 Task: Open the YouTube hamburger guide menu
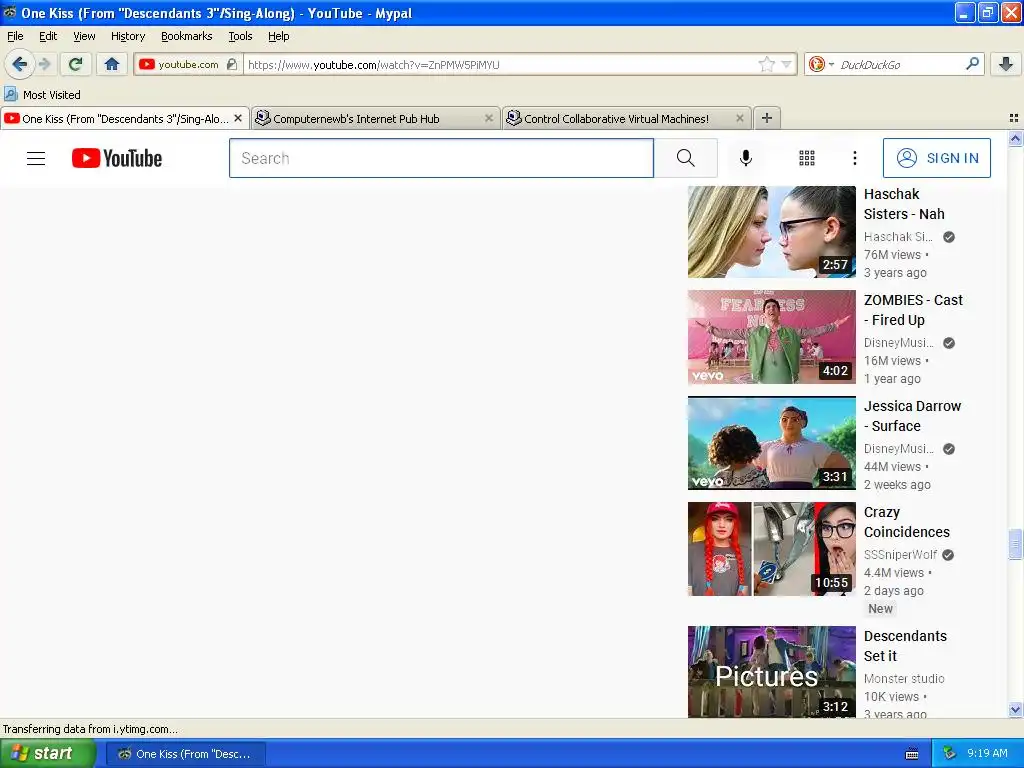pyautogui.click(x=36, y=158)
